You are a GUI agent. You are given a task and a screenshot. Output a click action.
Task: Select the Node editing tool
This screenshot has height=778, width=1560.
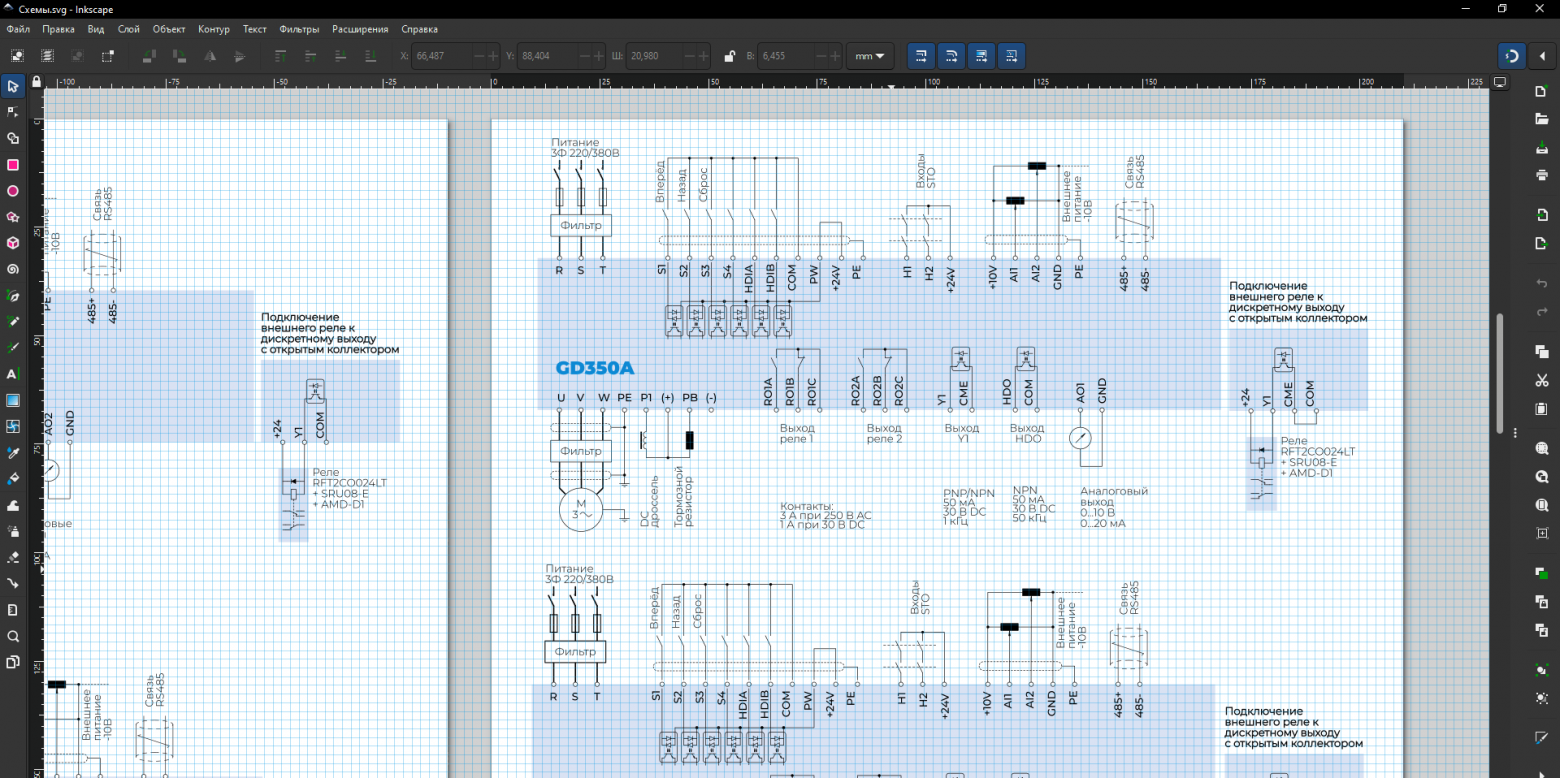(13, 112)
